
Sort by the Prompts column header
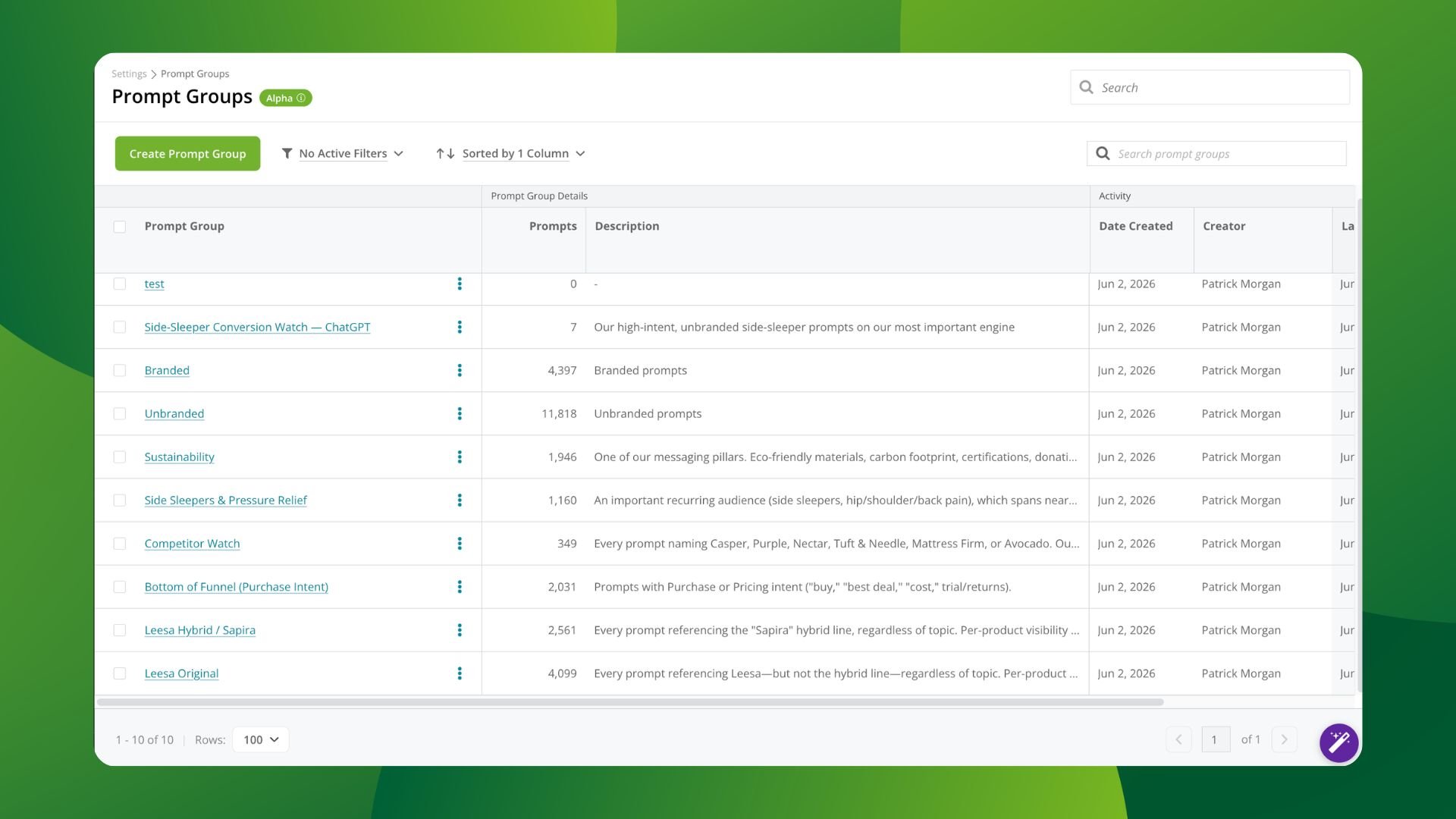pos(553,226)
